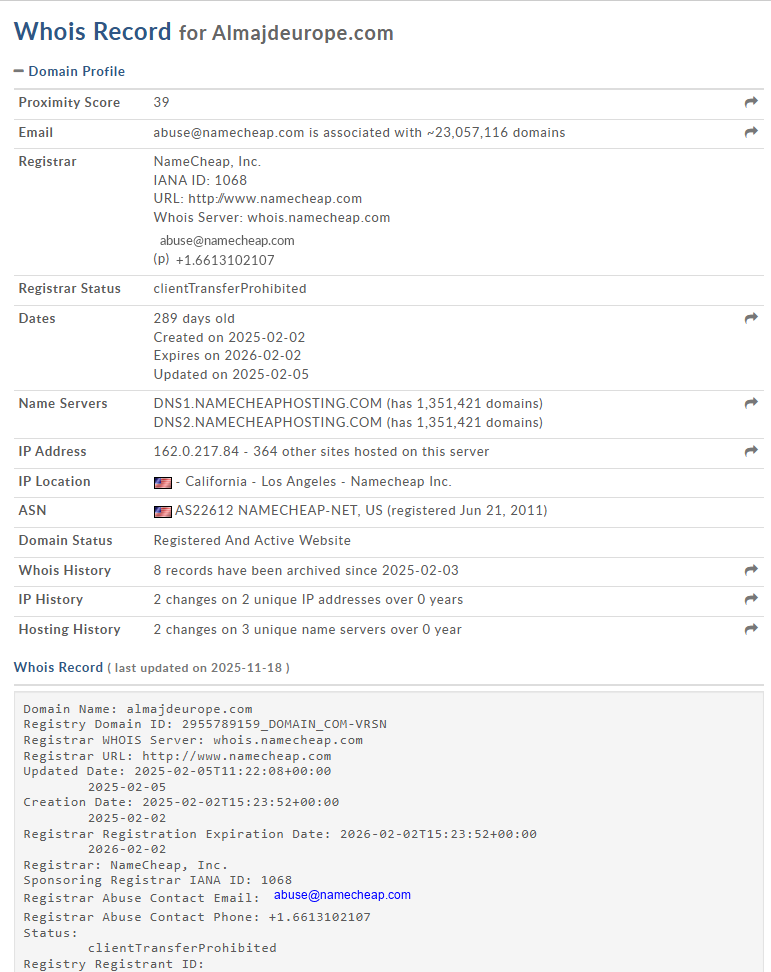Click the share arrow for Proximity Score
The image size is (771, 972).
tap(751, 103)
